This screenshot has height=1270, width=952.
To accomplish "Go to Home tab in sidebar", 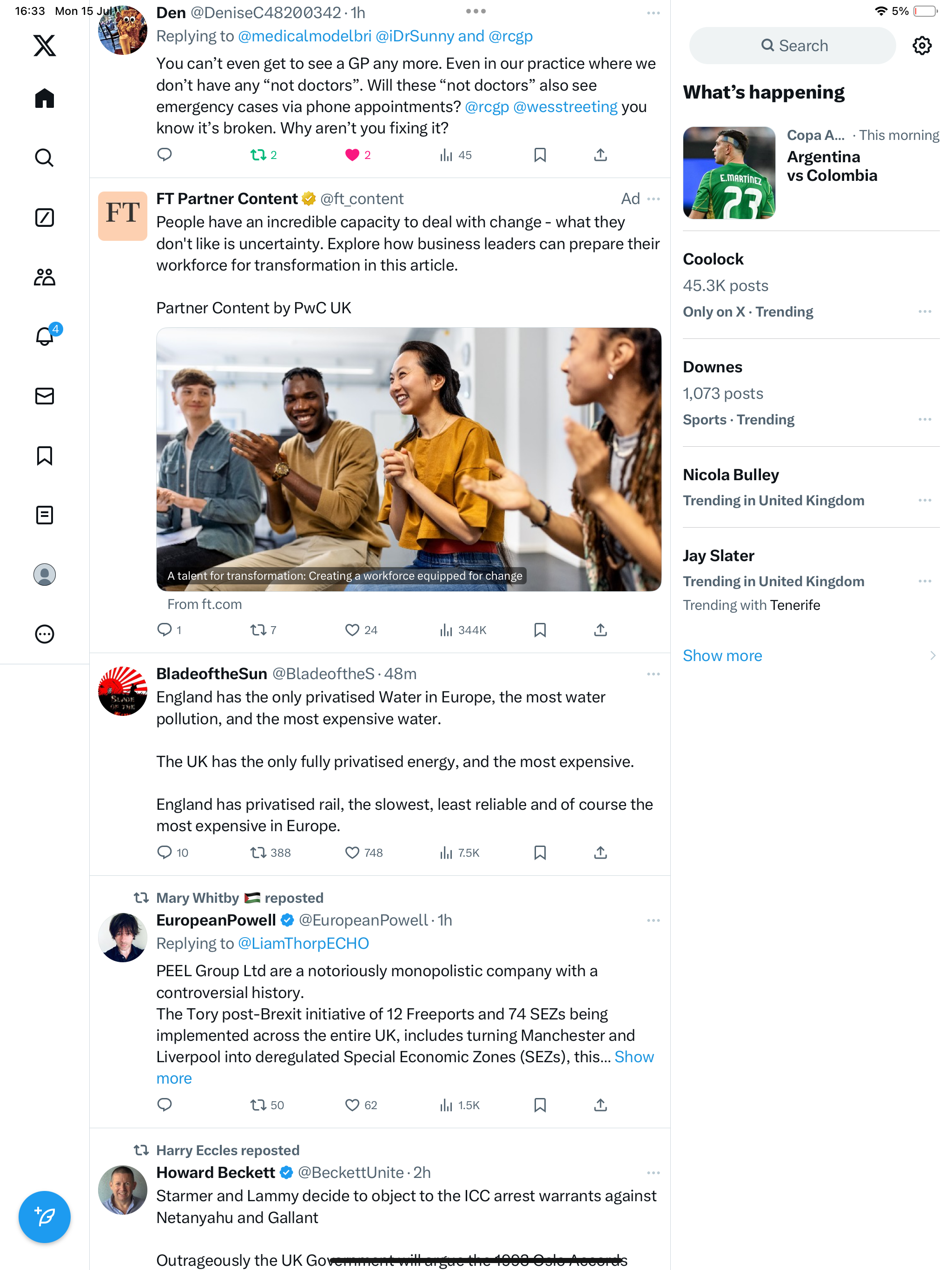I will coord(44,99).
